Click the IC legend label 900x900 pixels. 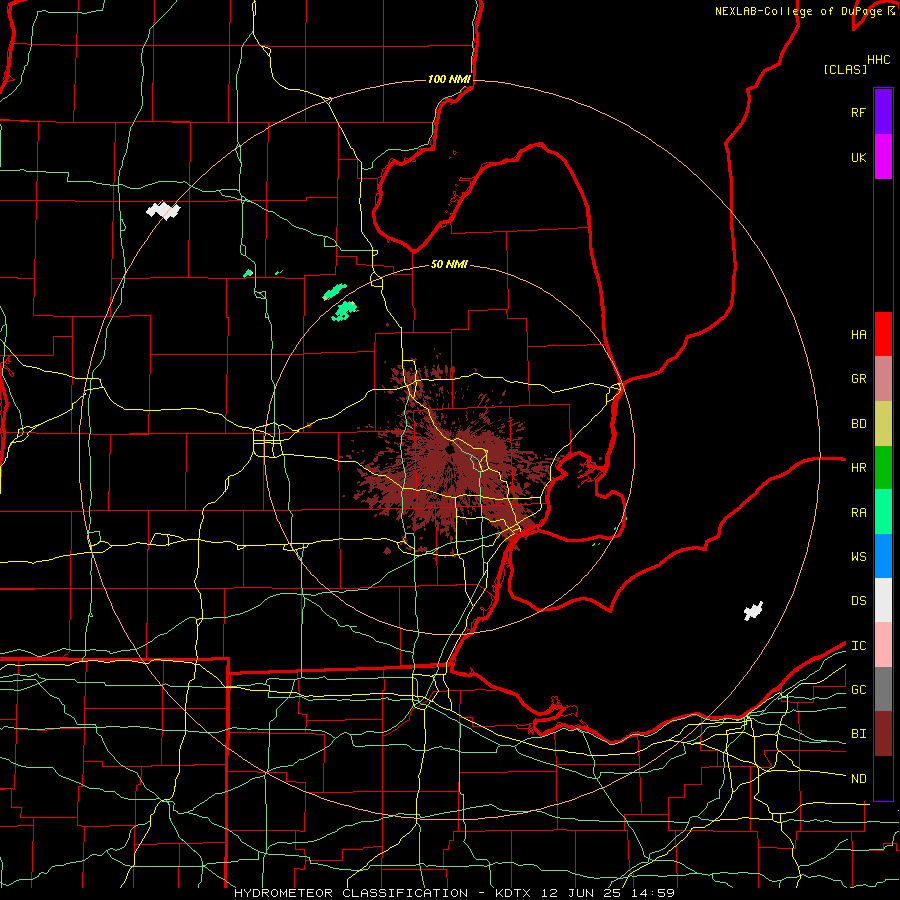(x=858, y=646)
